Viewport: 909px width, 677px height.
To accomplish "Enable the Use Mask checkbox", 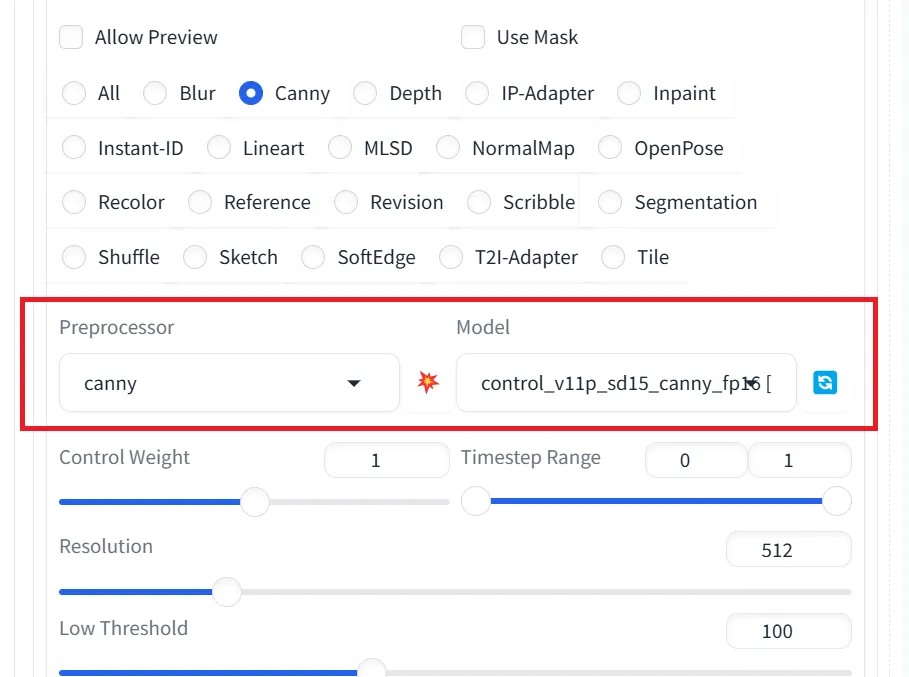I will coord(472,37).
